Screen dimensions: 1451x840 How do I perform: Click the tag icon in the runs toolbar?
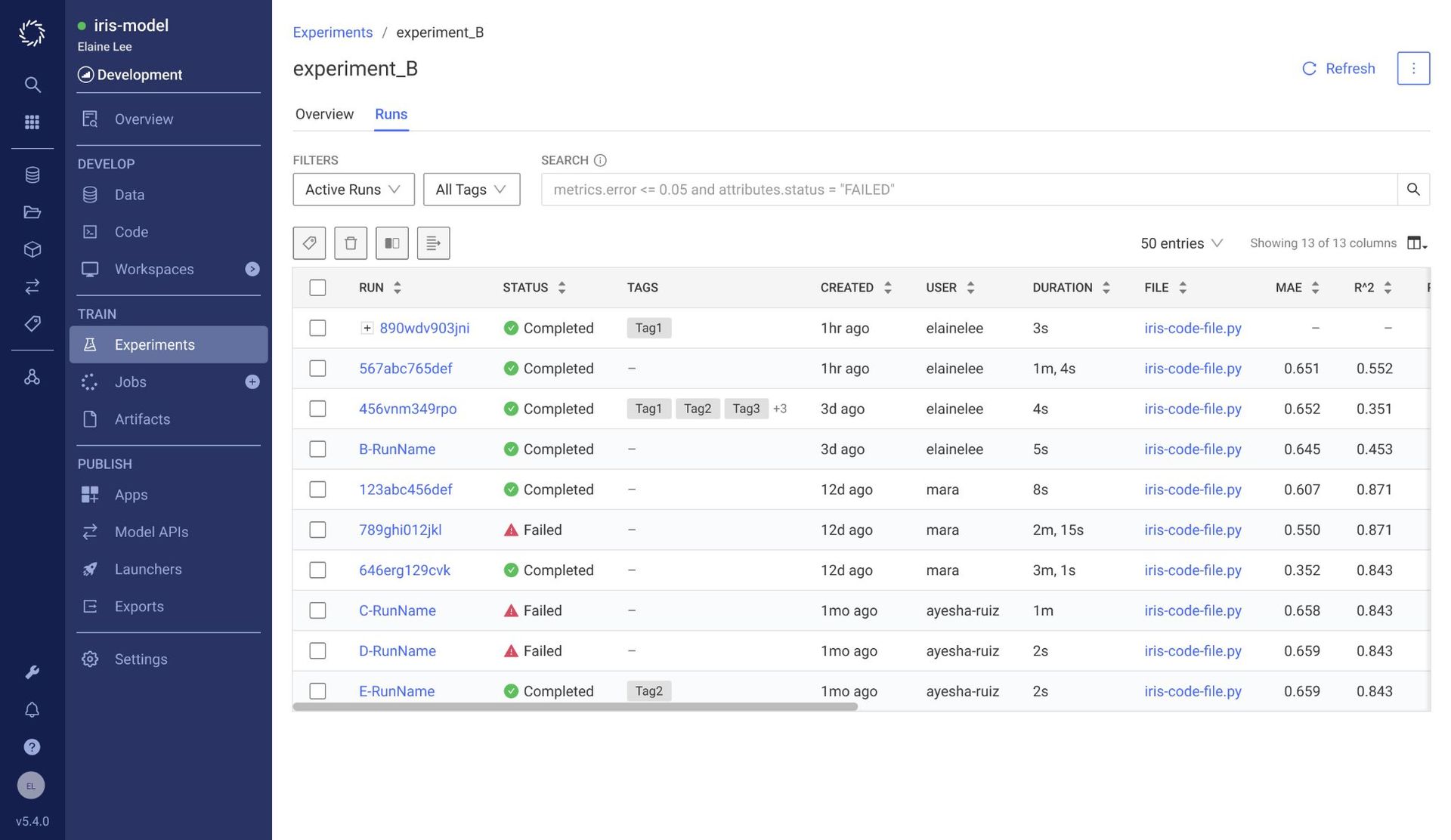(309, 243)
